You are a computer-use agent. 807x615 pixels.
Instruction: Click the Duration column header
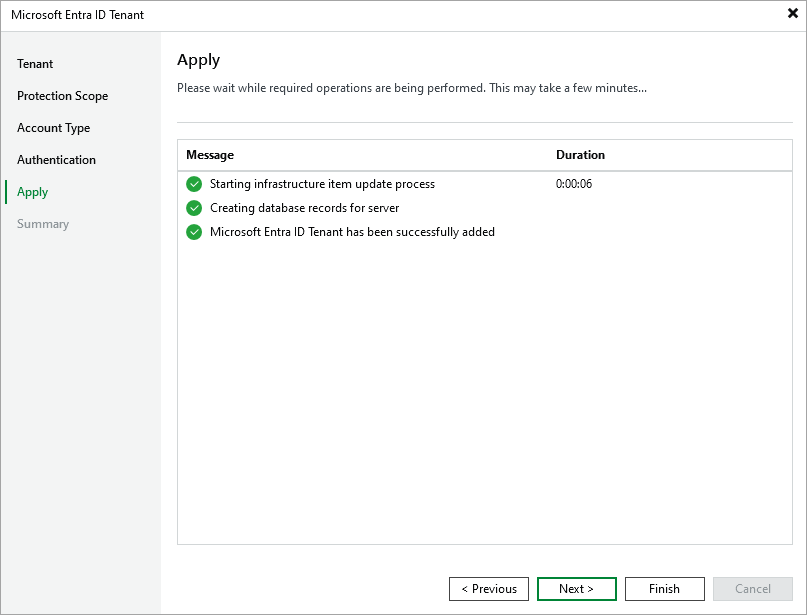580,155
